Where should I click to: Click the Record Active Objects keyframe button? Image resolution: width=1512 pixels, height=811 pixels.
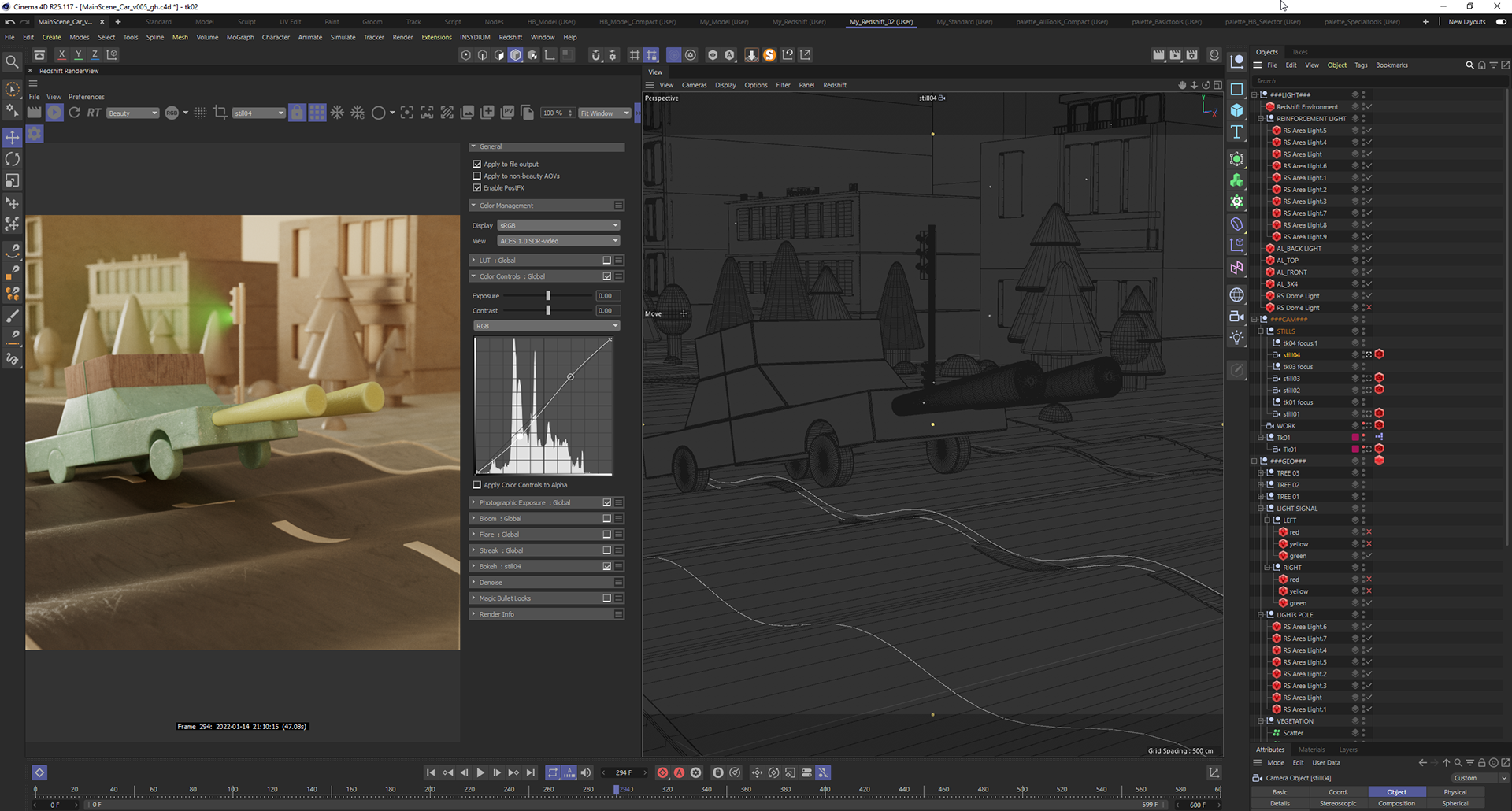click(662, 772)
